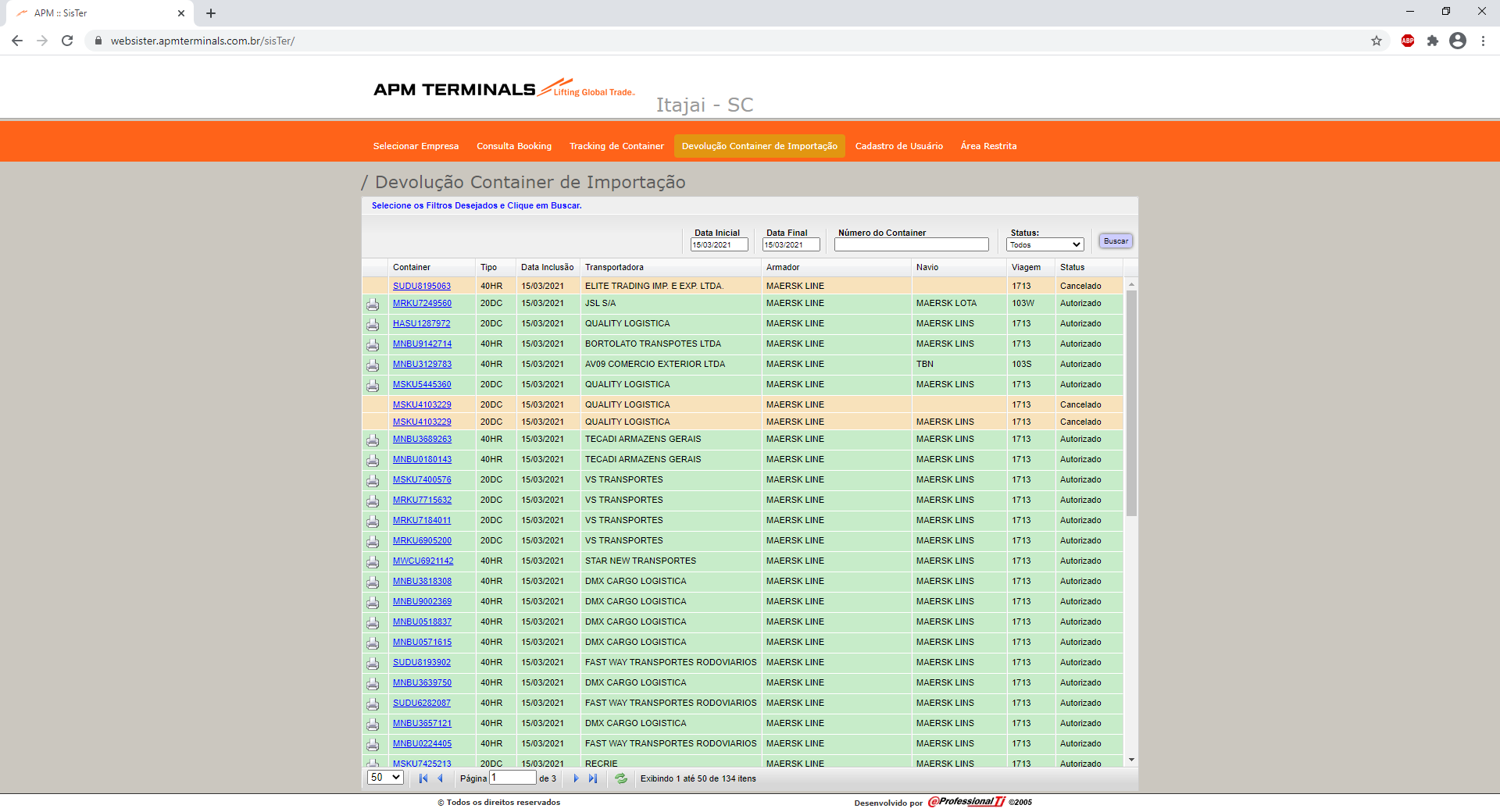Open the Status filter dropdown
The height and width of the screenshot is (812, 1500).
(1045, 244)
